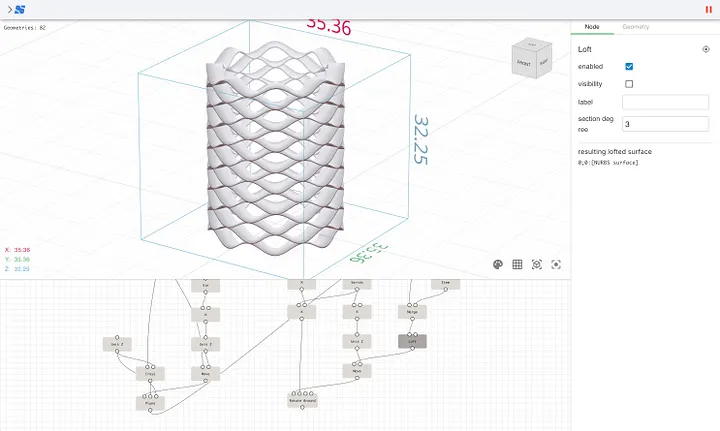Viewport: 720px width, 431px height.
Task: Toggle the grid icon in the viewport toolbar
Action: pos(517,264)
